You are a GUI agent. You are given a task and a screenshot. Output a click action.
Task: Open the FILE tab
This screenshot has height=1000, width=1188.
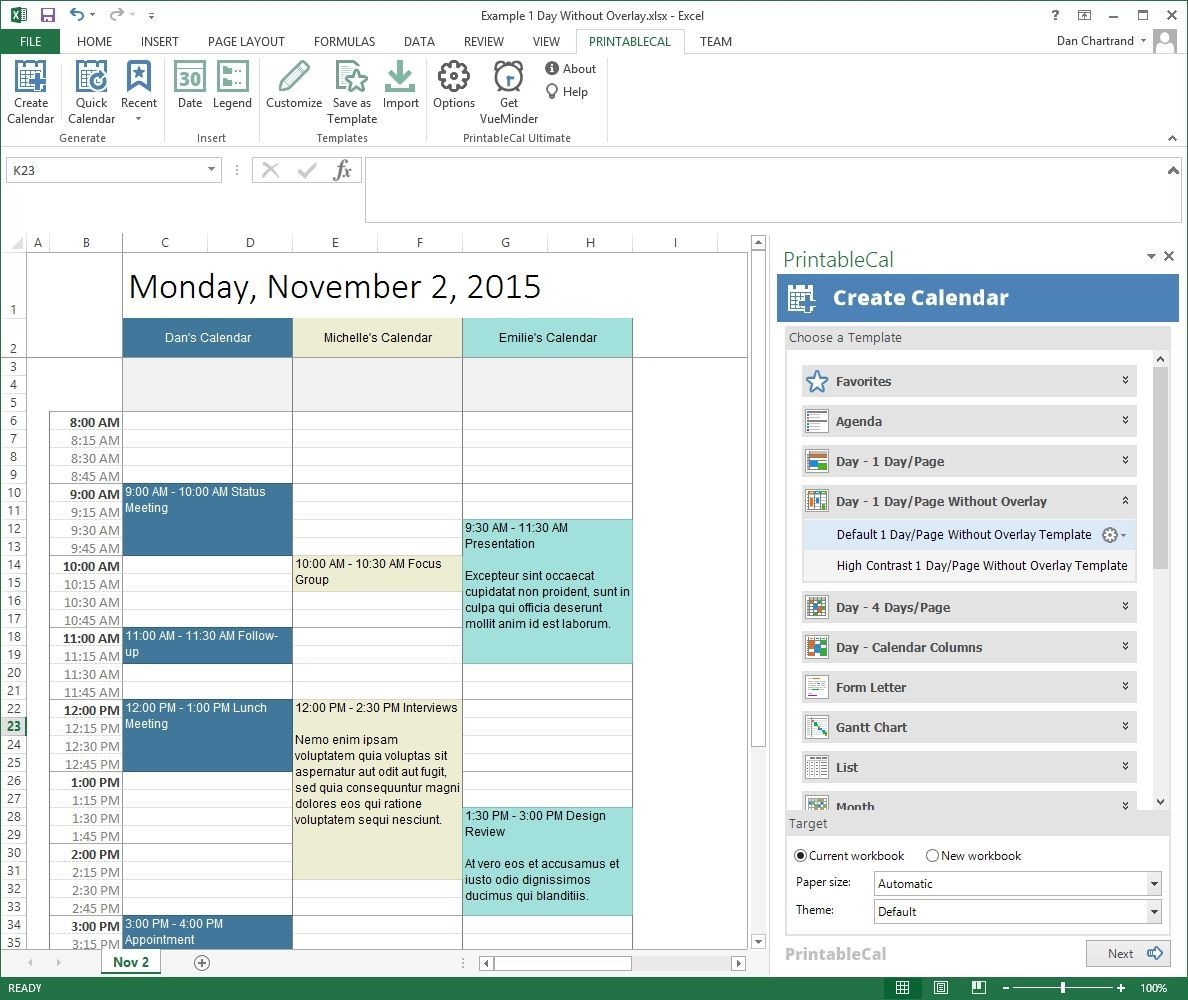[x=30, y=41]
